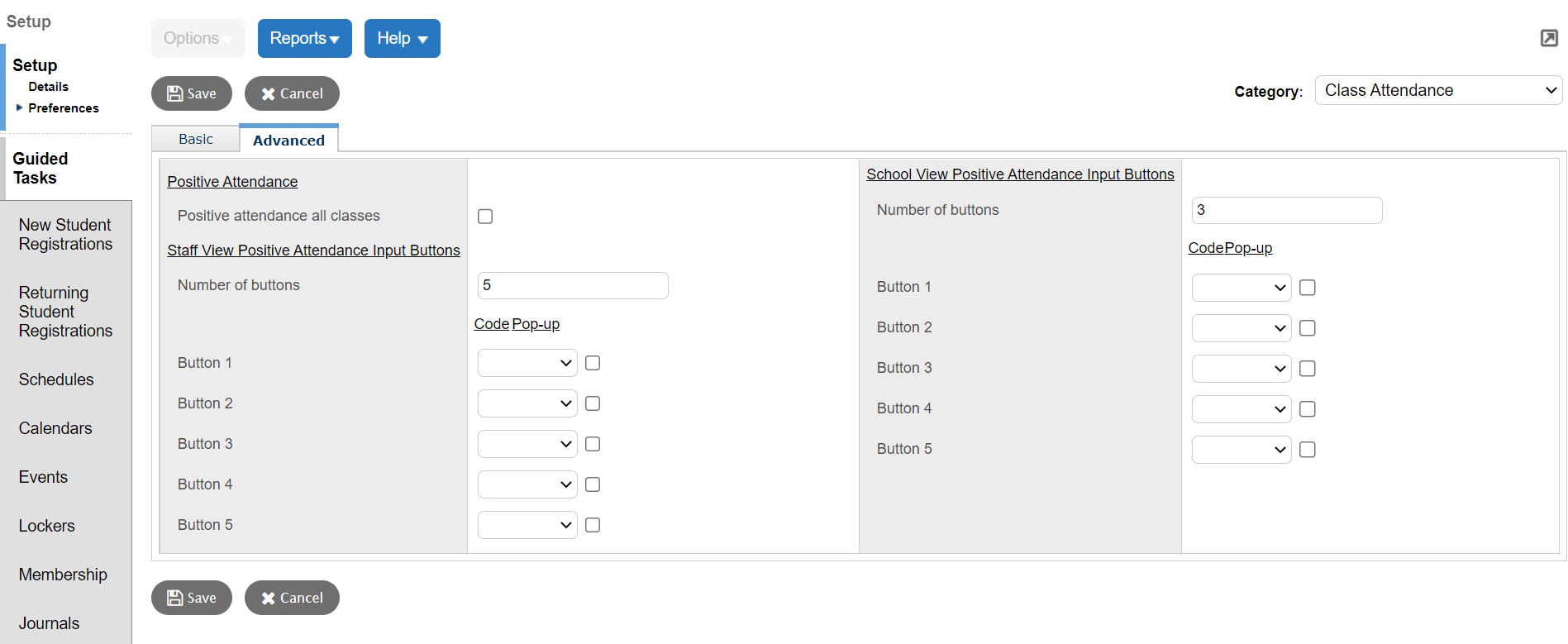Viewport: 1568px width, 644px height.
Task: Go to Schedules guided task
Action: (56, 379)
